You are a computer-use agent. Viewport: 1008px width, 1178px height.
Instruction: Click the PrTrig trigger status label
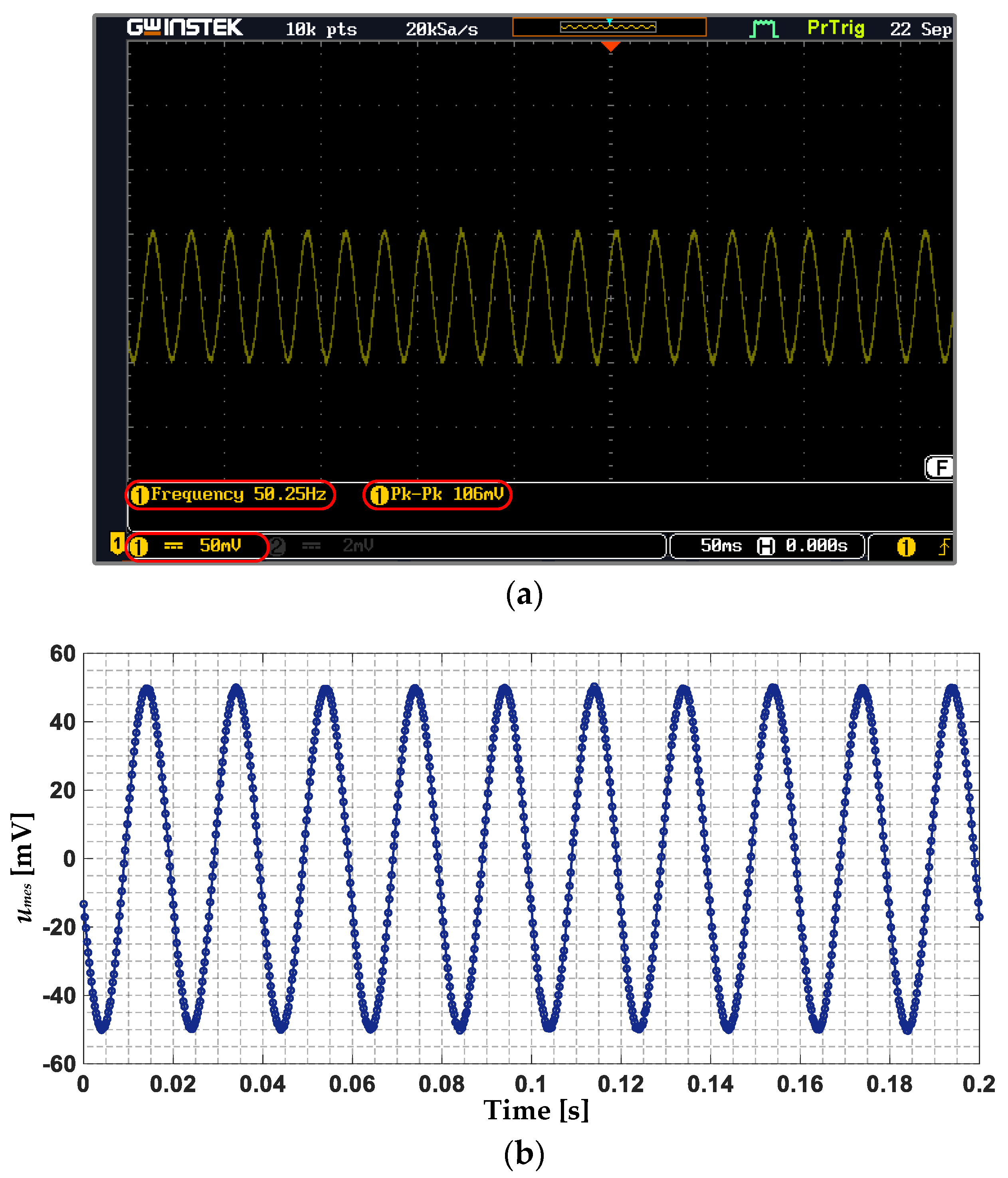[x=836, y=28]
